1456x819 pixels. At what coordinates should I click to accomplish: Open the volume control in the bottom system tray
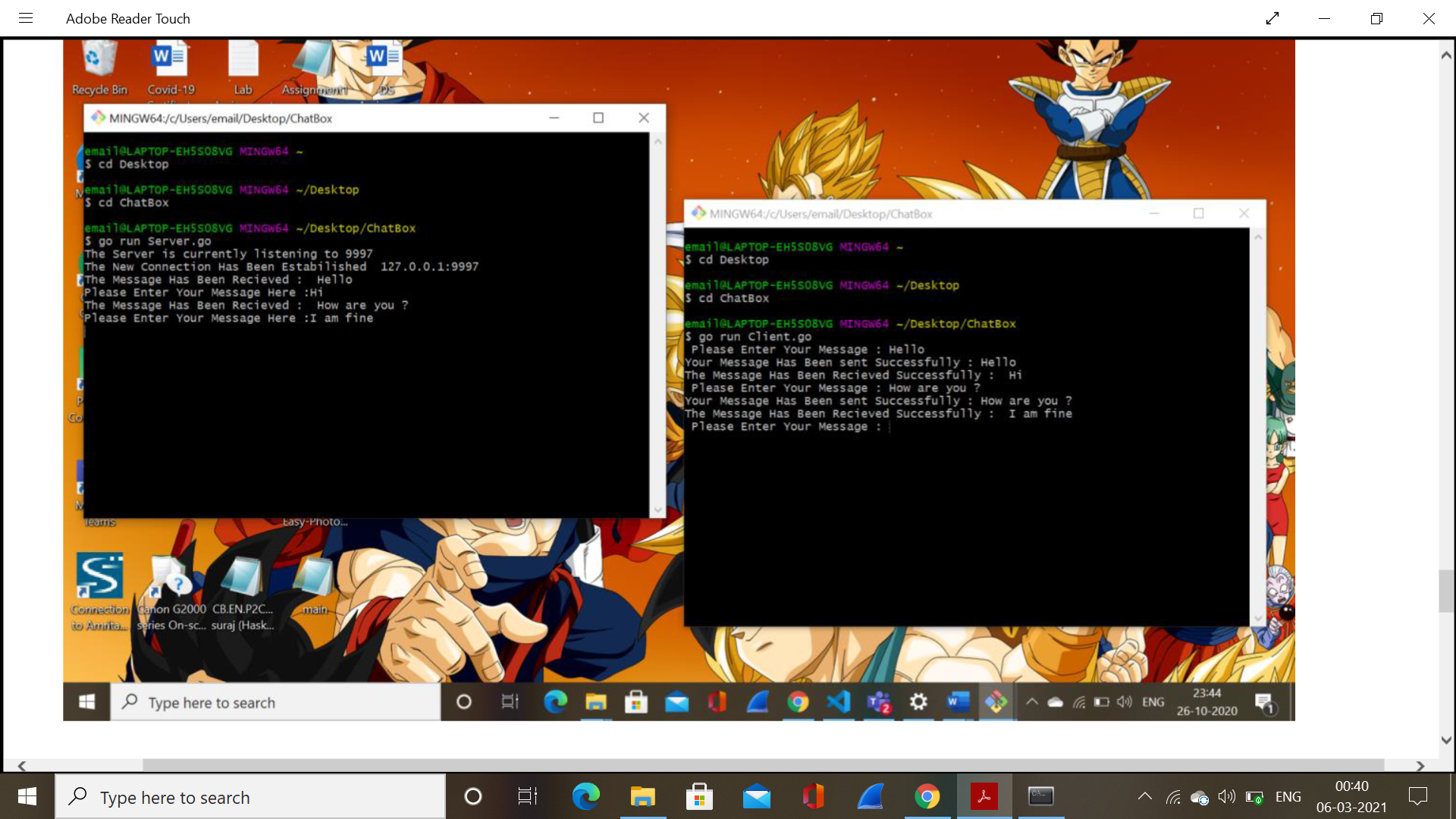(1226, 797)
